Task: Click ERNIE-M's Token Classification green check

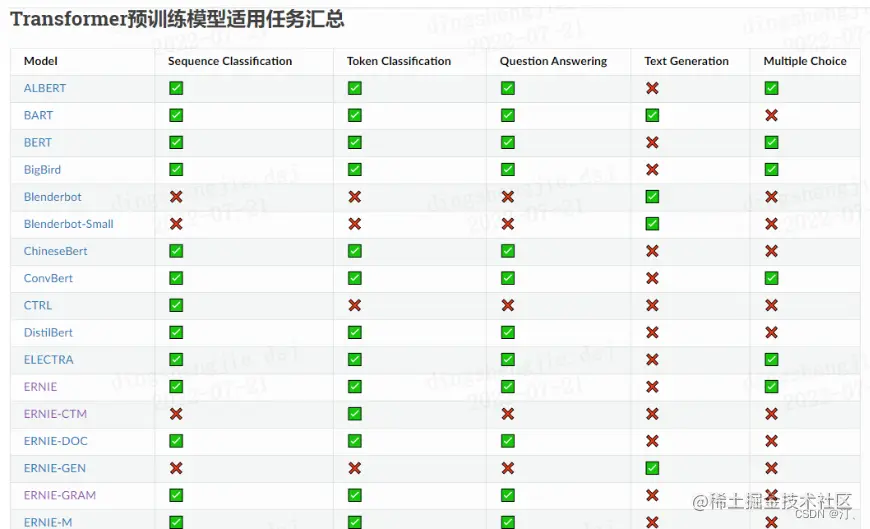Action: pos(355,522)
